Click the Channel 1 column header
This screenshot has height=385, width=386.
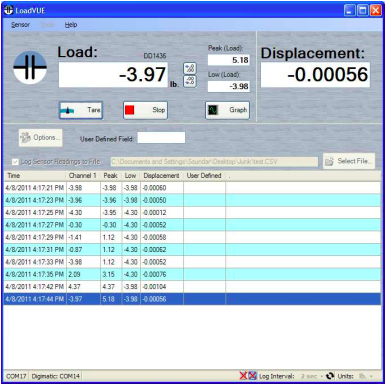(x=83, y=176)
